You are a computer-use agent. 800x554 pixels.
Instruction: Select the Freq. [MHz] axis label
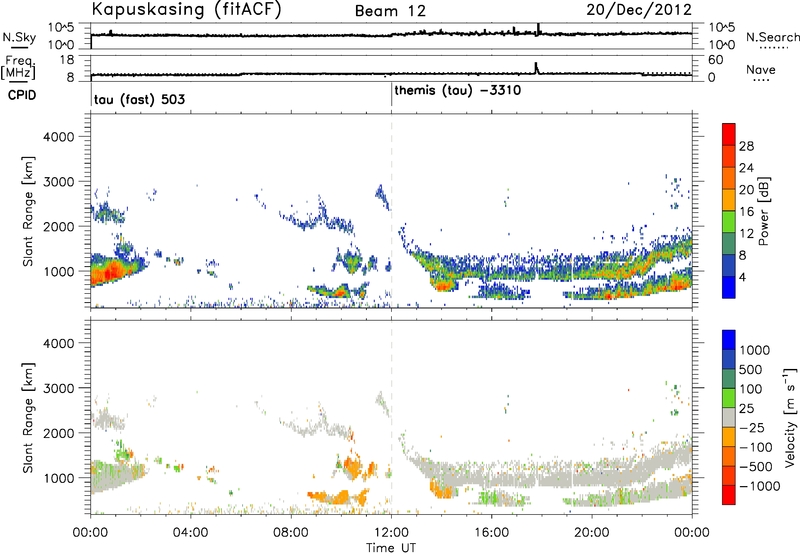pos(18,67)
